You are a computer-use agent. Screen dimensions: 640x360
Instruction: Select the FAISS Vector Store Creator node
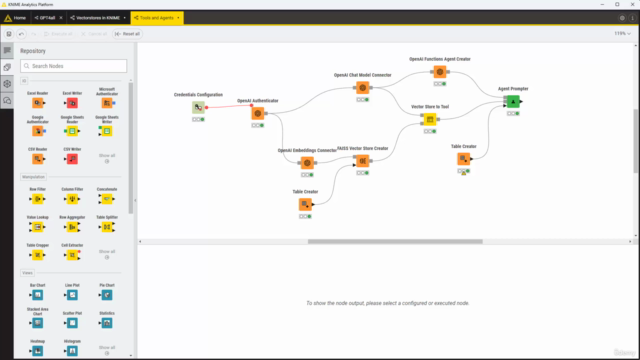click(362, 161)
